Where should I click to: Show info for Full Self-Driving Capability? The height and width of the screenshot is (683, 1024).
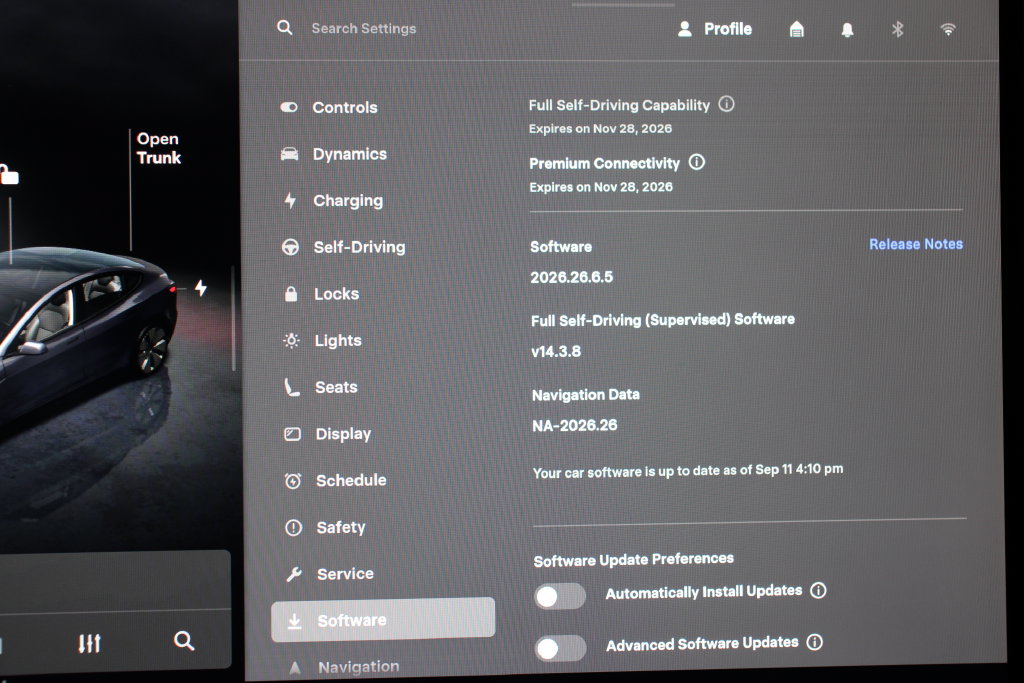726,104
